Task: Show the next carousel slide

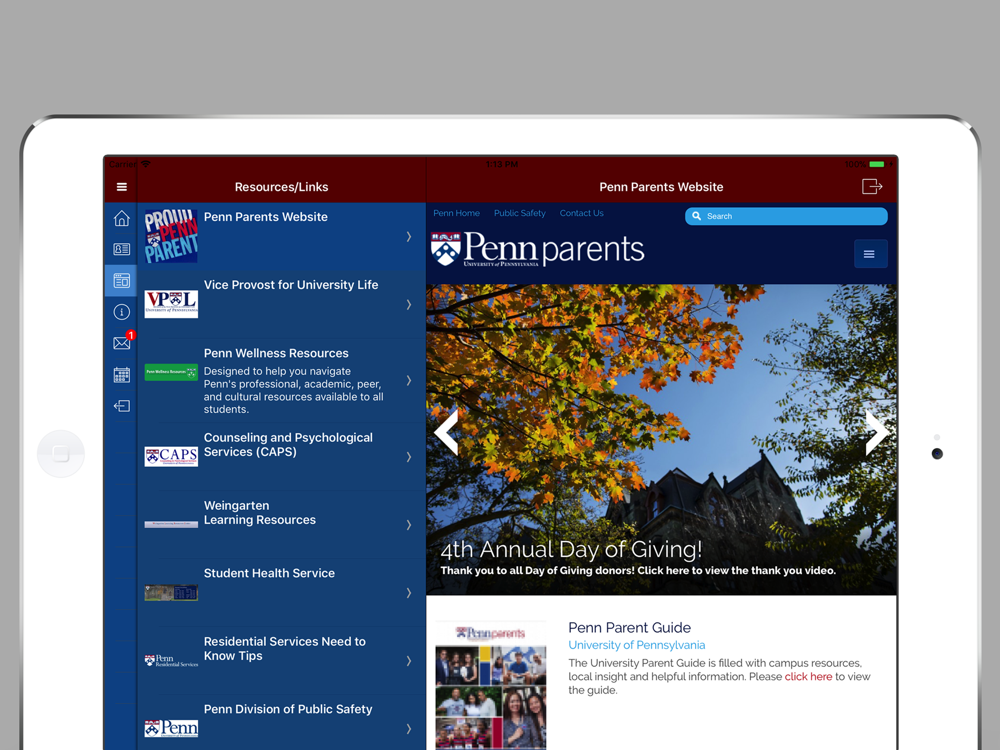Action: pos(876,432)
